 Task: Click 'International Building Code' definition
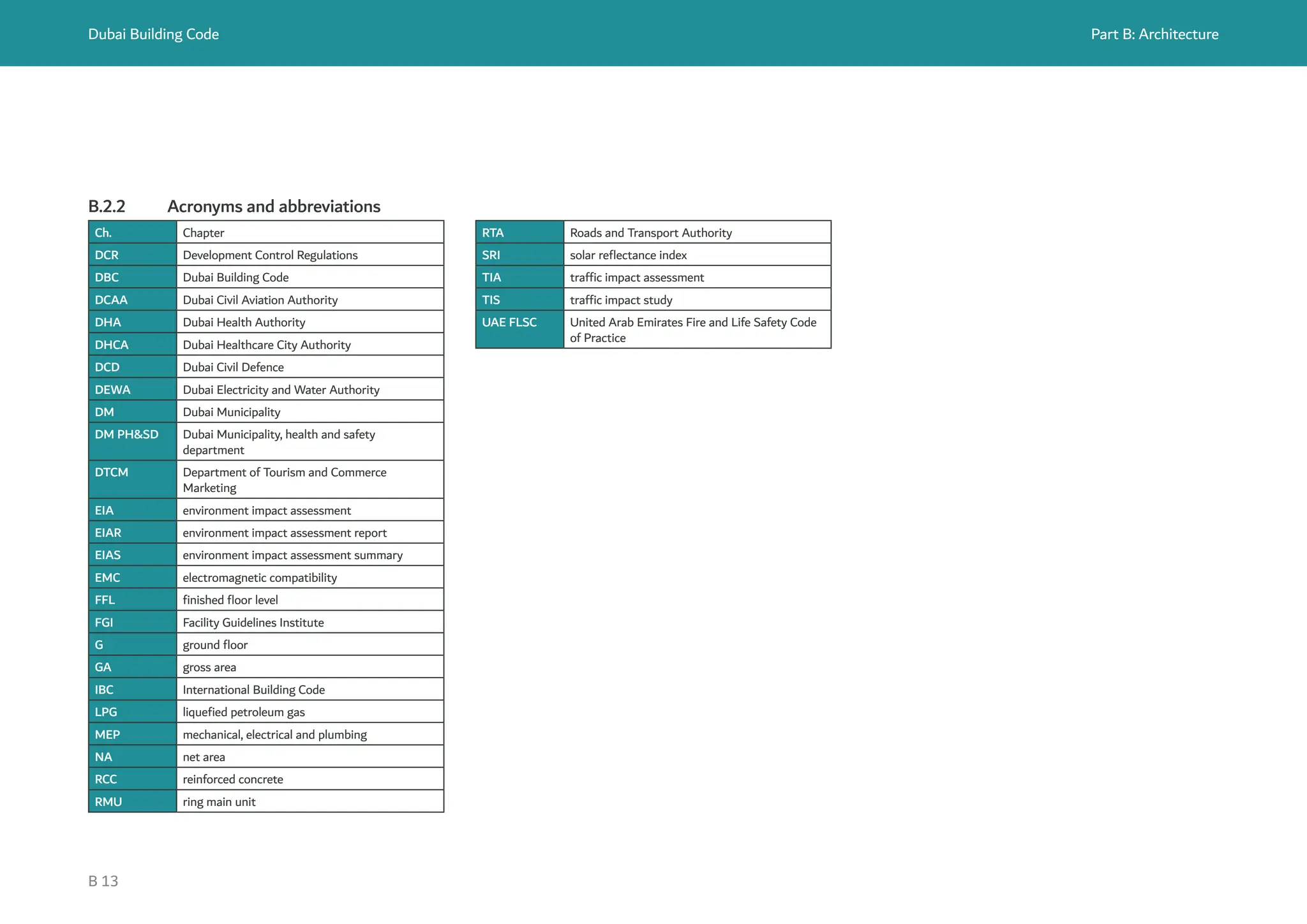click(253, 690)
